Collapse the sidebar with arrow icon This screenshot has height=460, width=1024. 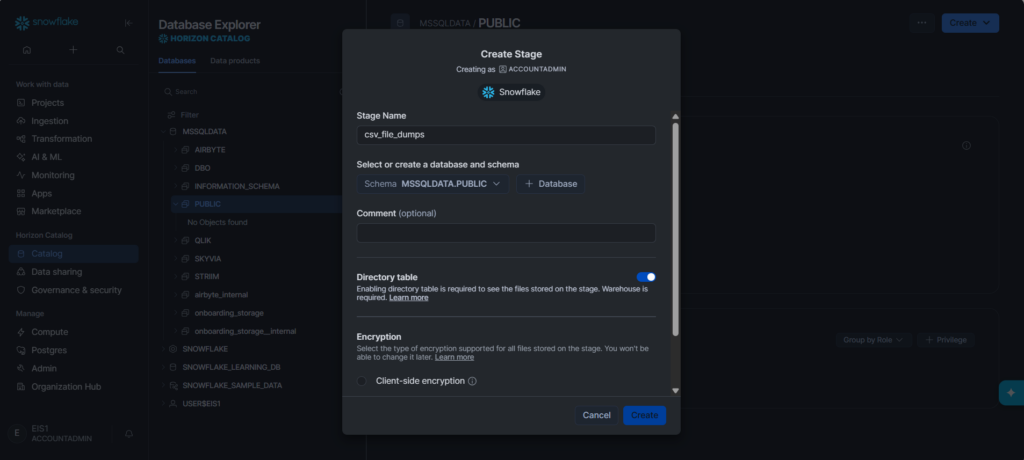click(x=129, y=23)
